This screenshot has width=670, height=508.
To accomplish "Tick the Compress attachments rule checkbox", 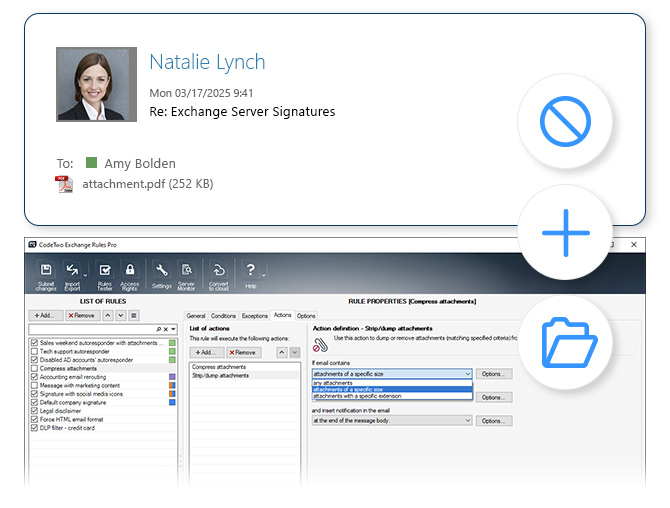I will pos(35,368).
